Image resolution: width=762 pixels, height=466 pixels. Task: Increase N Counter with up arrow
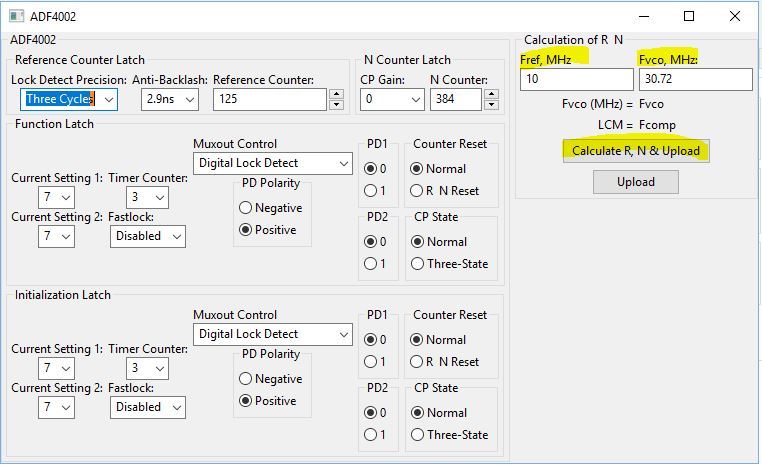492,94
